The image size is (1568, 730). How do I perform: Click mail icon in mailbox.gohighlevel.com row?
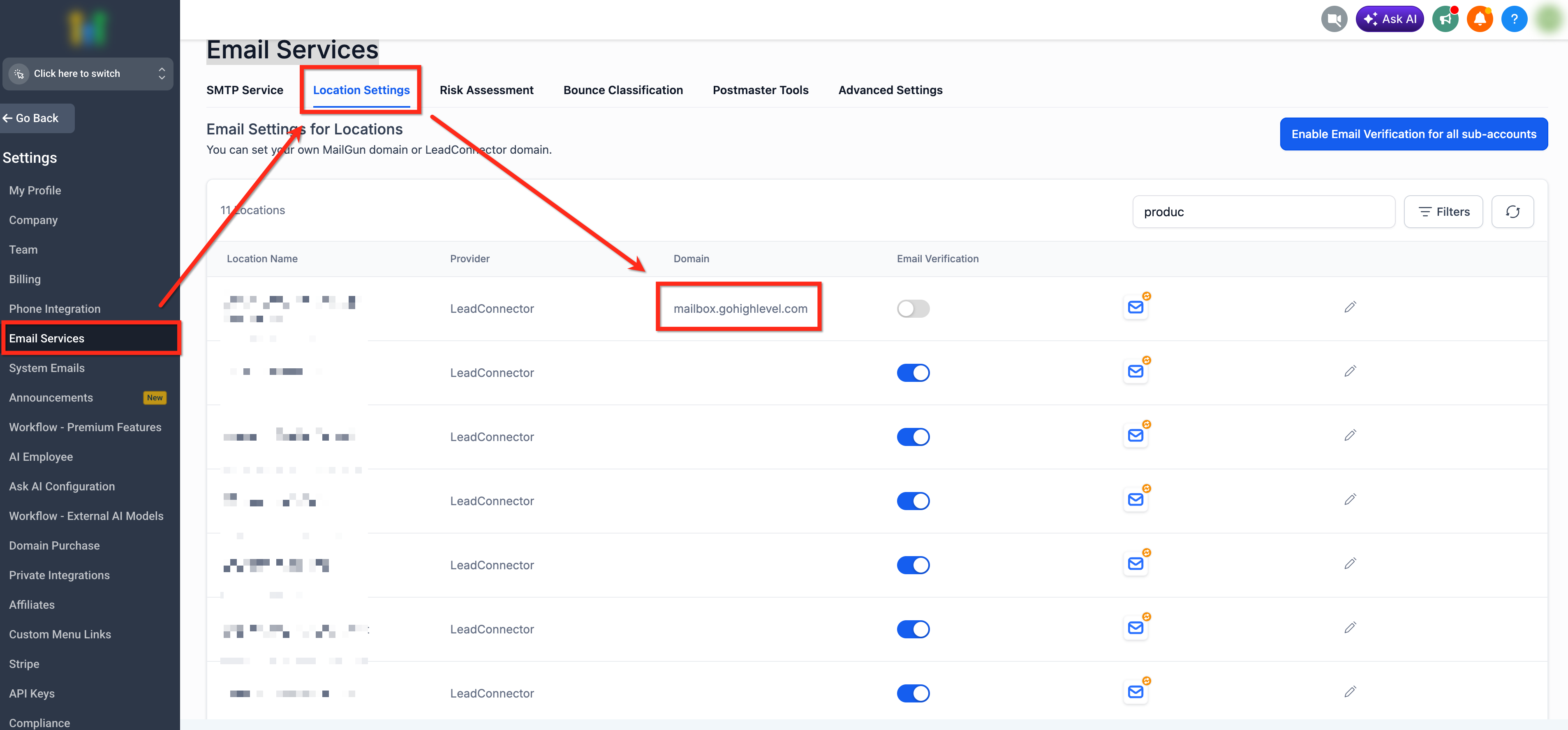click(x=1135, y=307)
